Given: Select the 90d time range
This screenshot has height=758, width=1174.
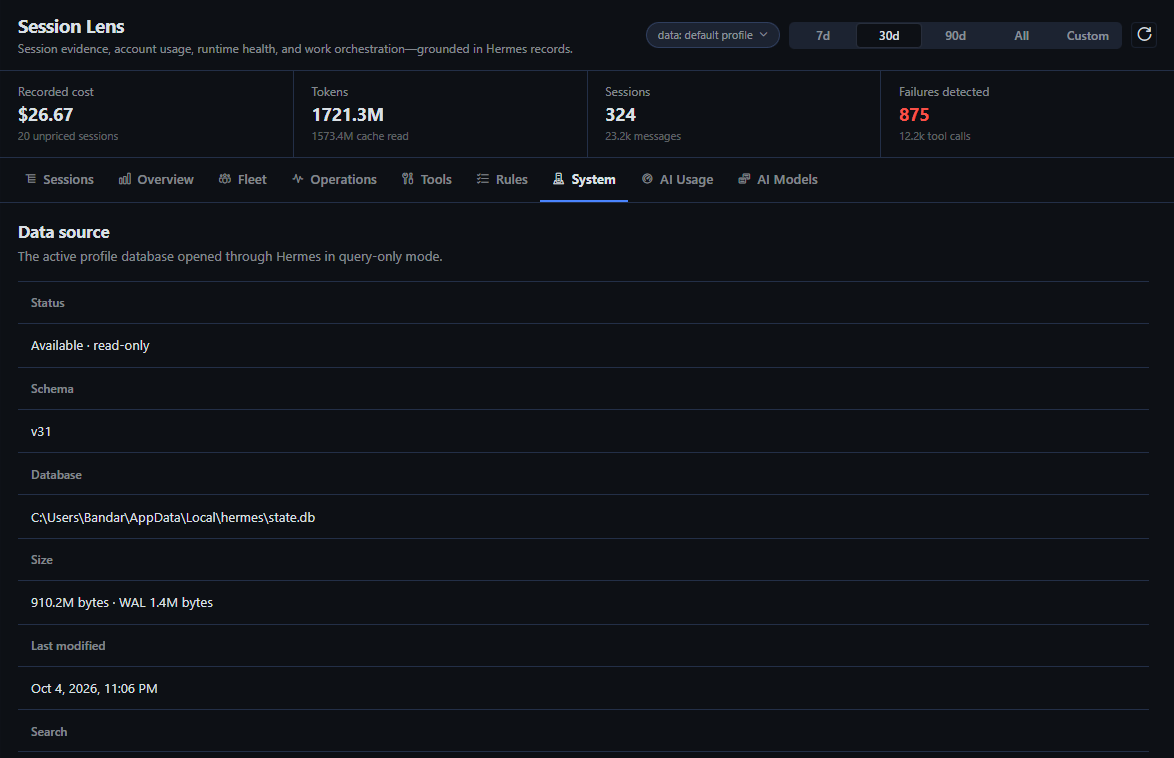Looking at the screenshot, I should (955, 36).
